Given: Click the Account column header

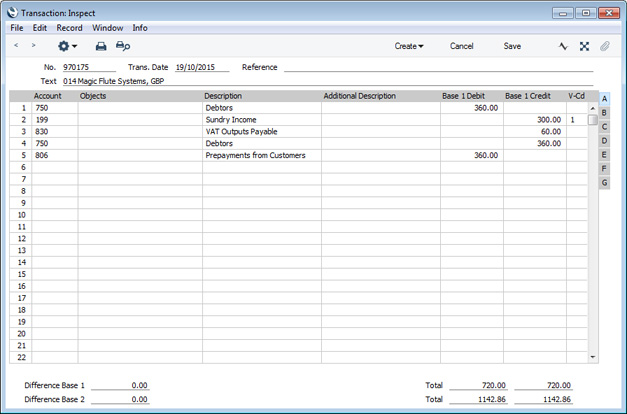Looking at the screenshot, I should click(48, 96).
